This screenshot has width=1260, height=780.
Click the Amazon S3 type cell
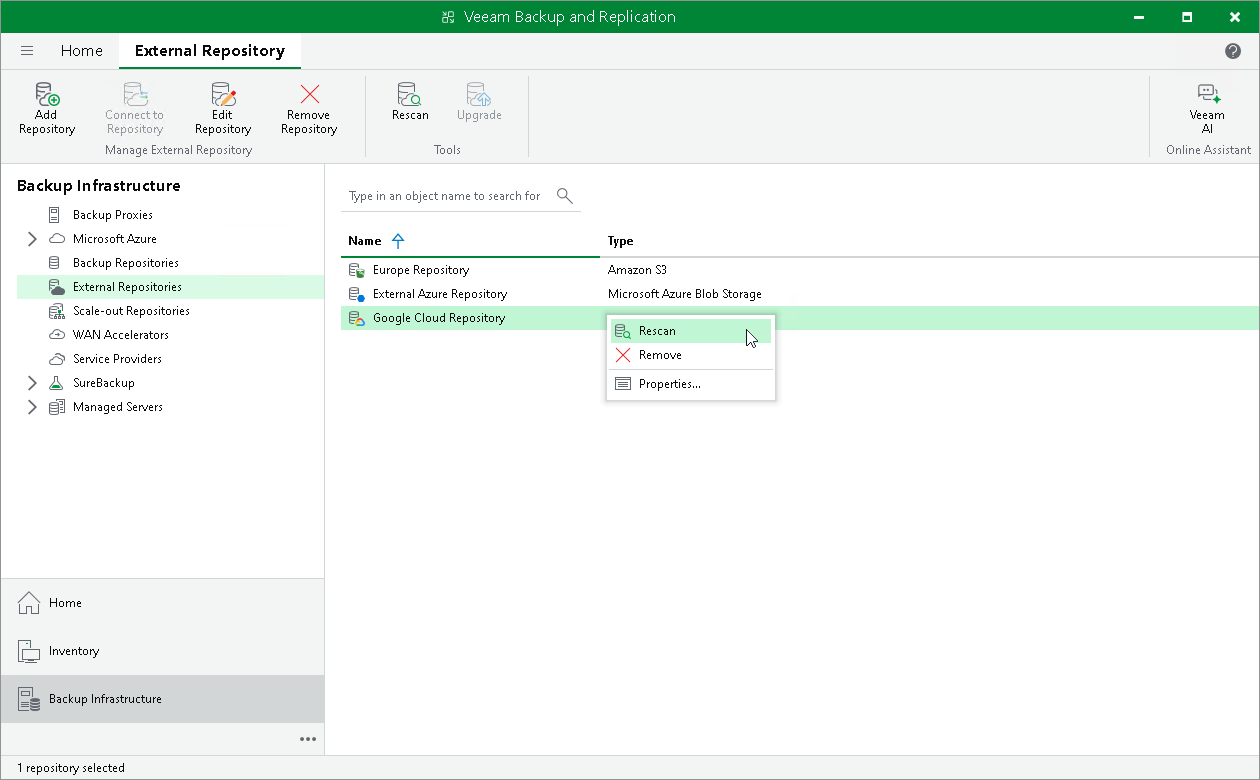[x=637, y=270]
